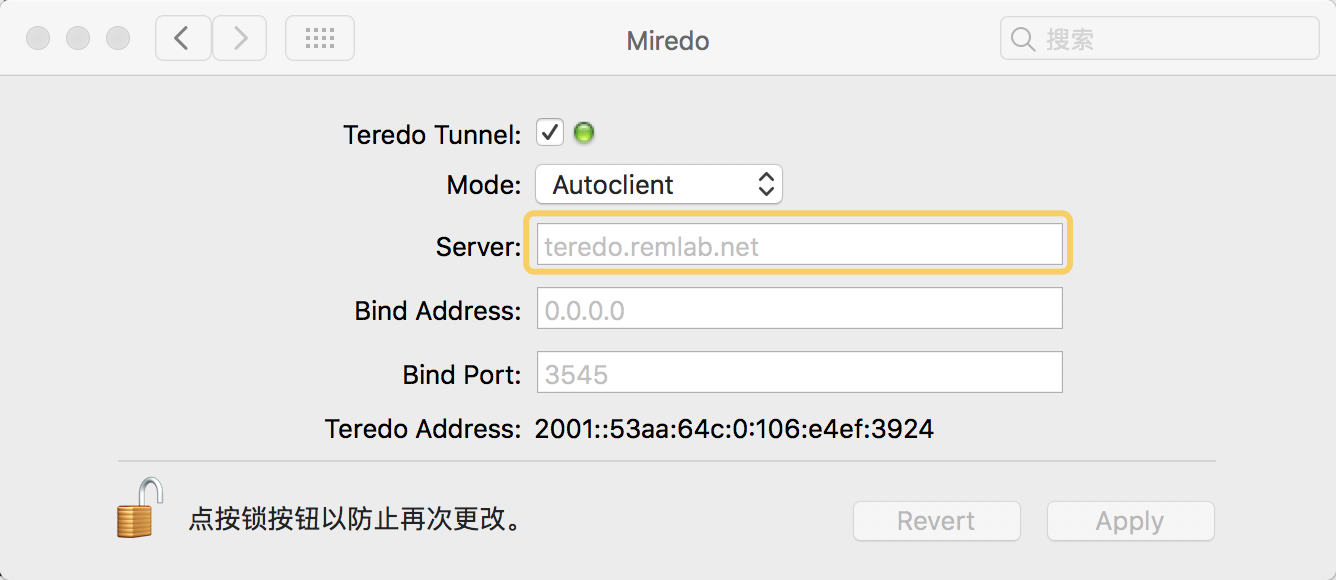Click the Show All grid icon
Screen dimensions: 1336x580
coord(320,38)
